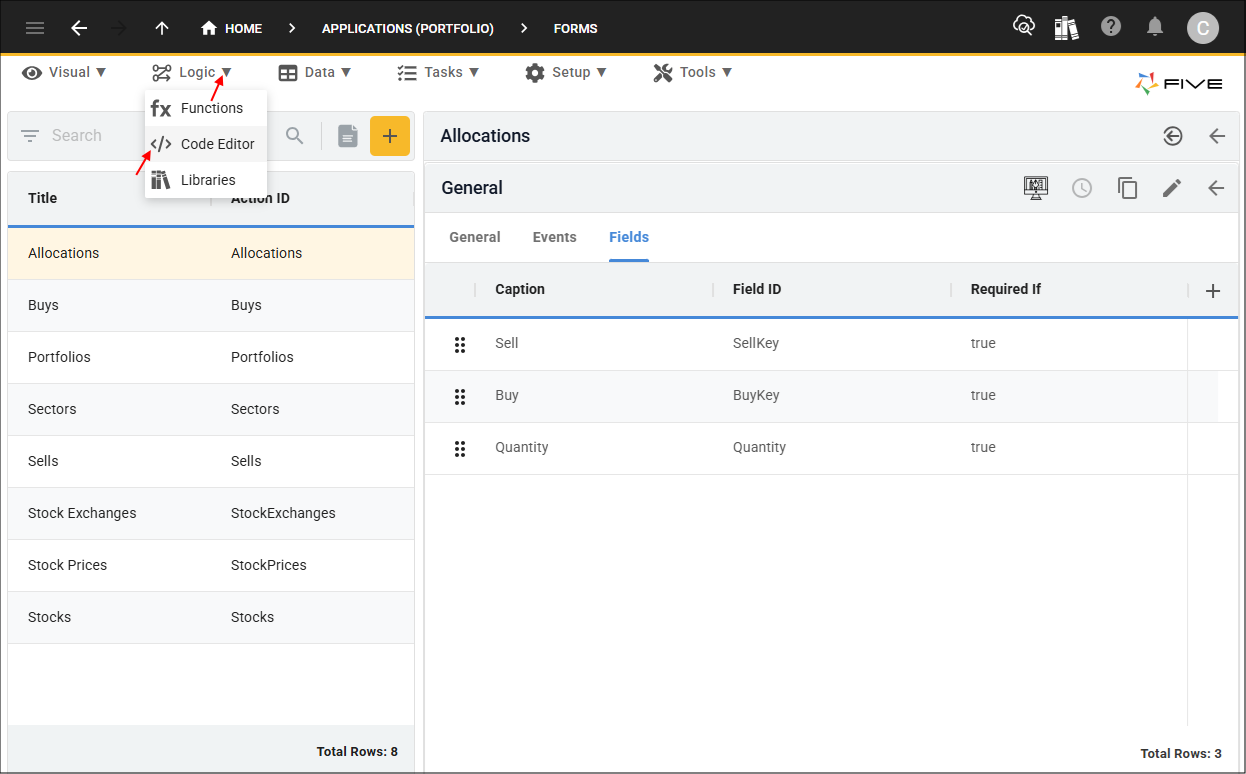1246x774 pixels.
Task: Open the form preview monitor icon
Action: coord(1036,188)
